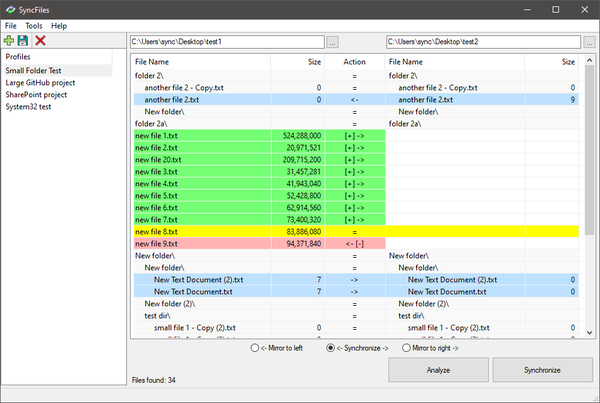Click '[+] ->' action for new file 5.txt
This screenshot has height=403, width=600.
[x=355, y=196]
